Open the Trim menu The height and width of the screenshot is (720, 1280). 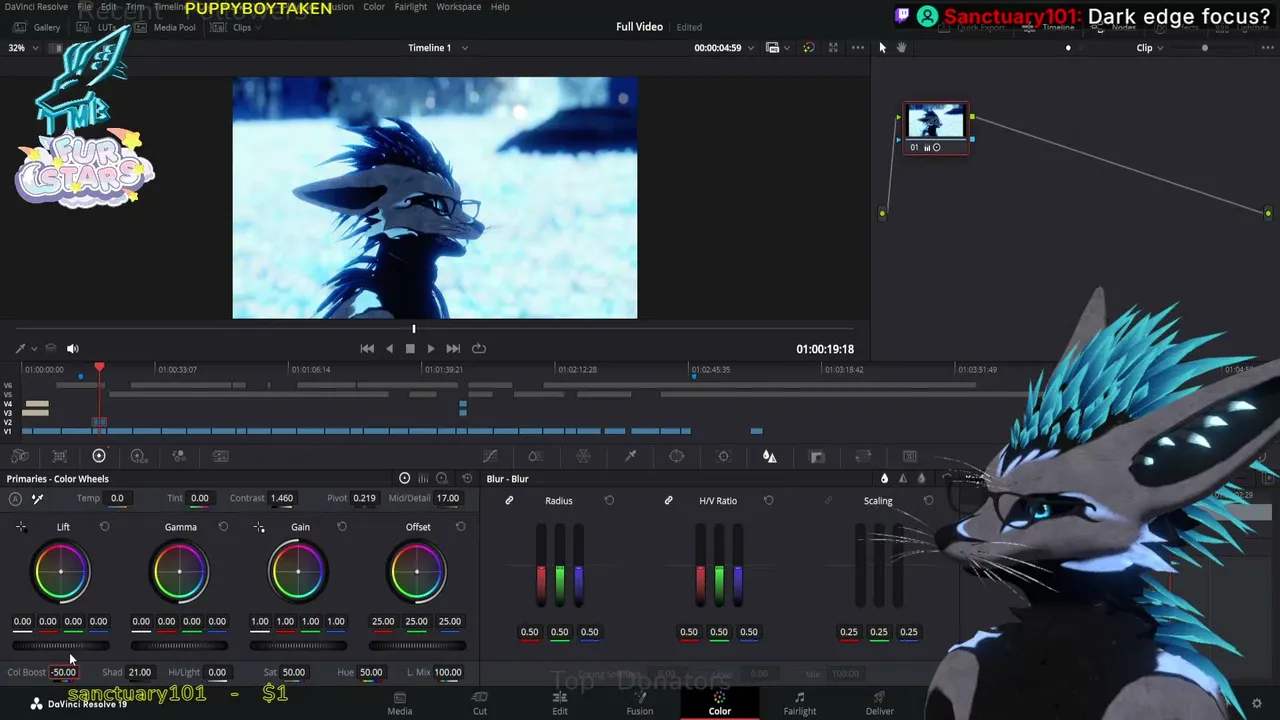(x=135, y=6)
